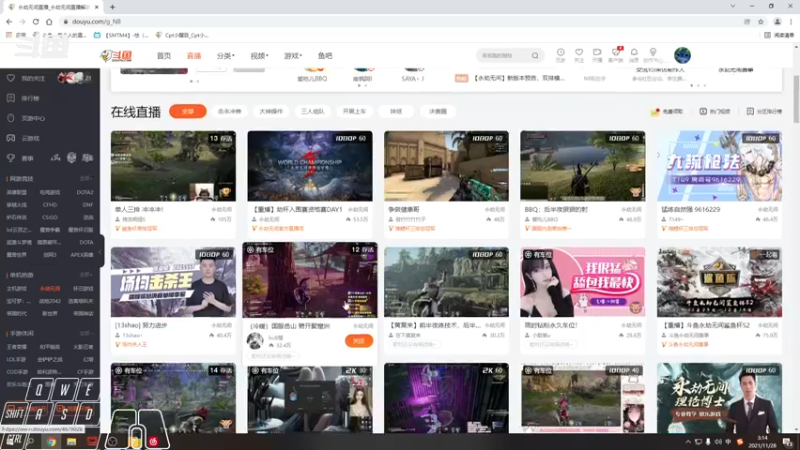Open the taskbar clock and date

pos(762,442)
